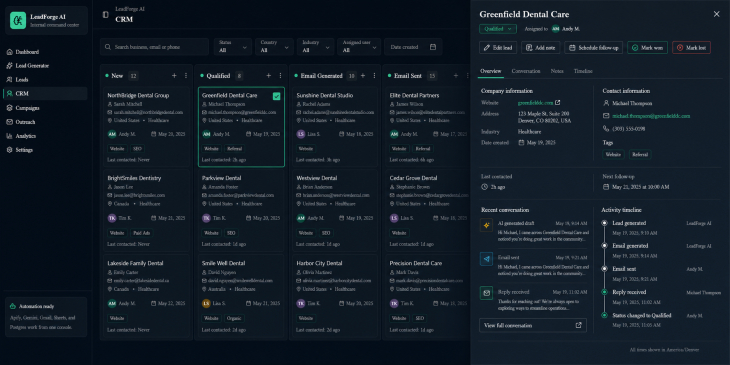Image resolution: width=730 pixels, height=365 pixels.
Task: Switch to the Overview tab
Action: click(x=491, y=71)
